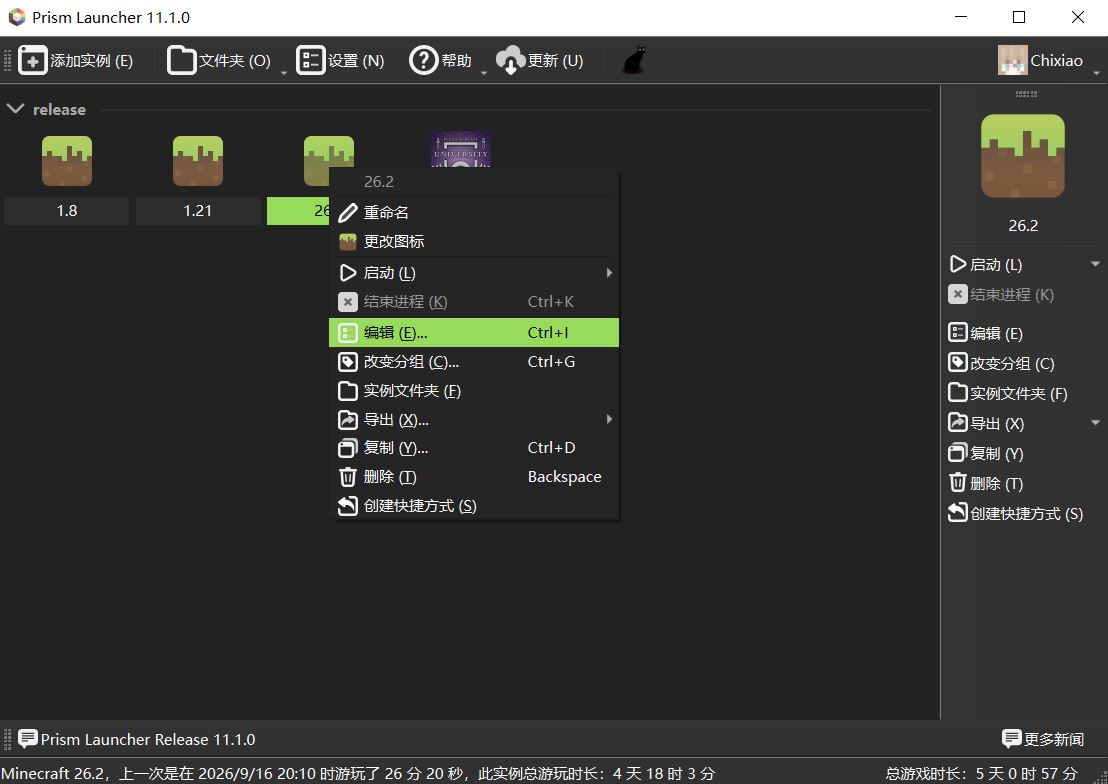Choose 创建快捷方式 (S) in the context menu

pyautogui.click(x=474, y=506)
